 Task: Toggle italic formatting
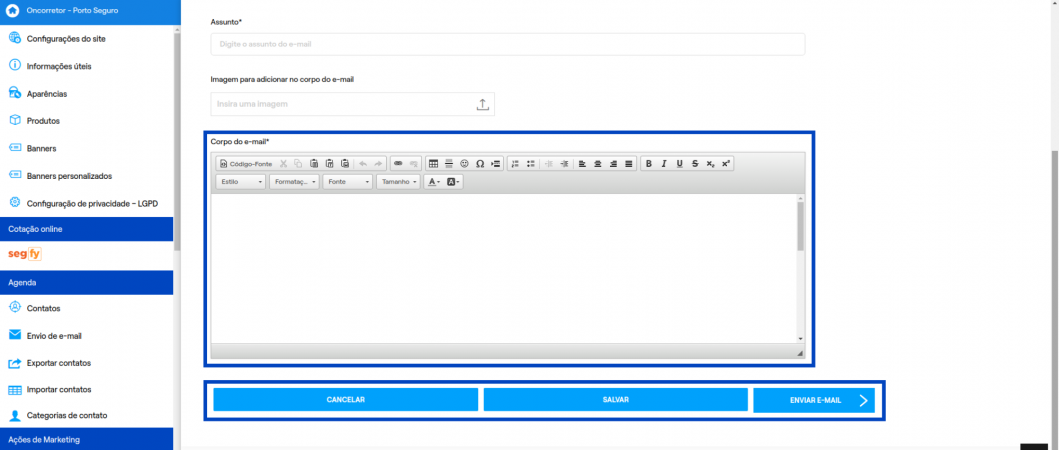pyautogui.click(x=664, y=164)
